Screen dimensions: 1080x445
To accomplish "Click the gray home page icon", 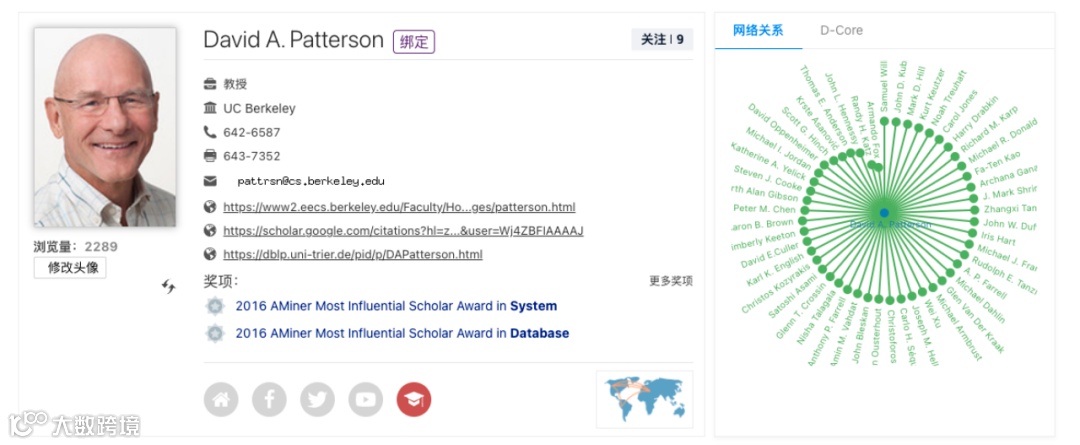I will (x=221, y=400).
